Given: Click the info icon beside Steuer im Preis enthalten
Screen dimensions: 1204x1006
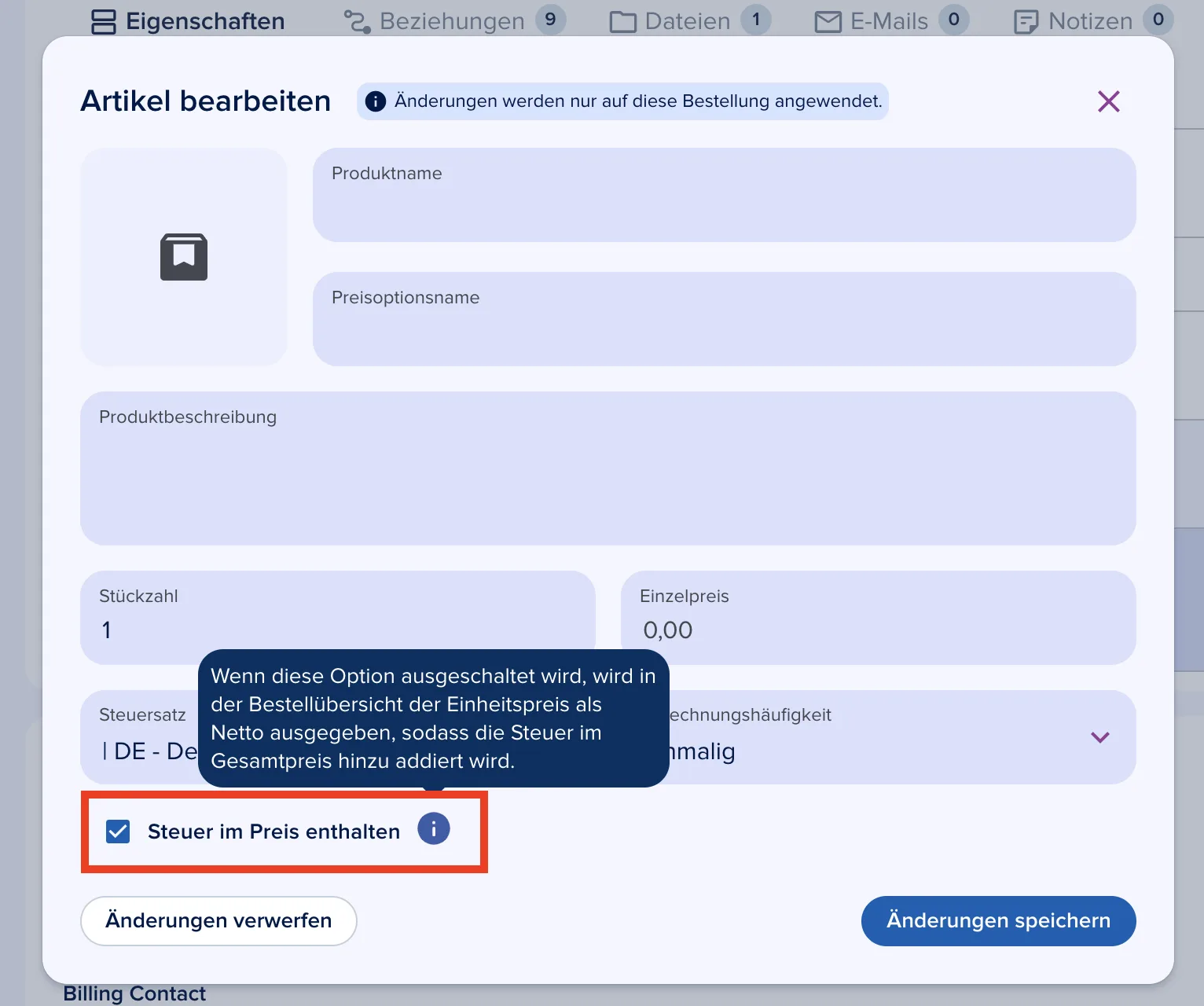Looking at the screenshot, I should 434,828.
